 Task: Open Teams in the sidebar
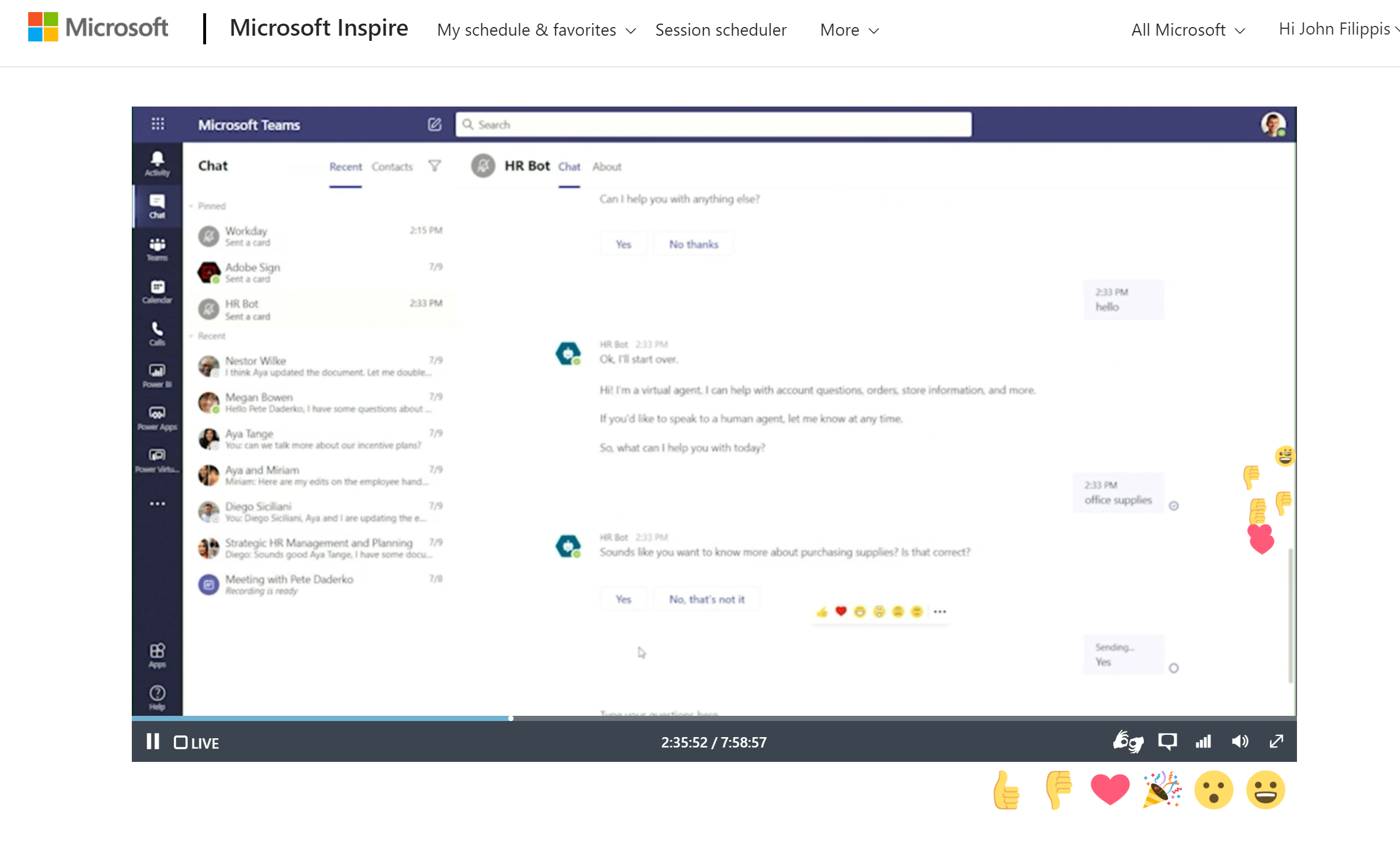coord(157,249)
